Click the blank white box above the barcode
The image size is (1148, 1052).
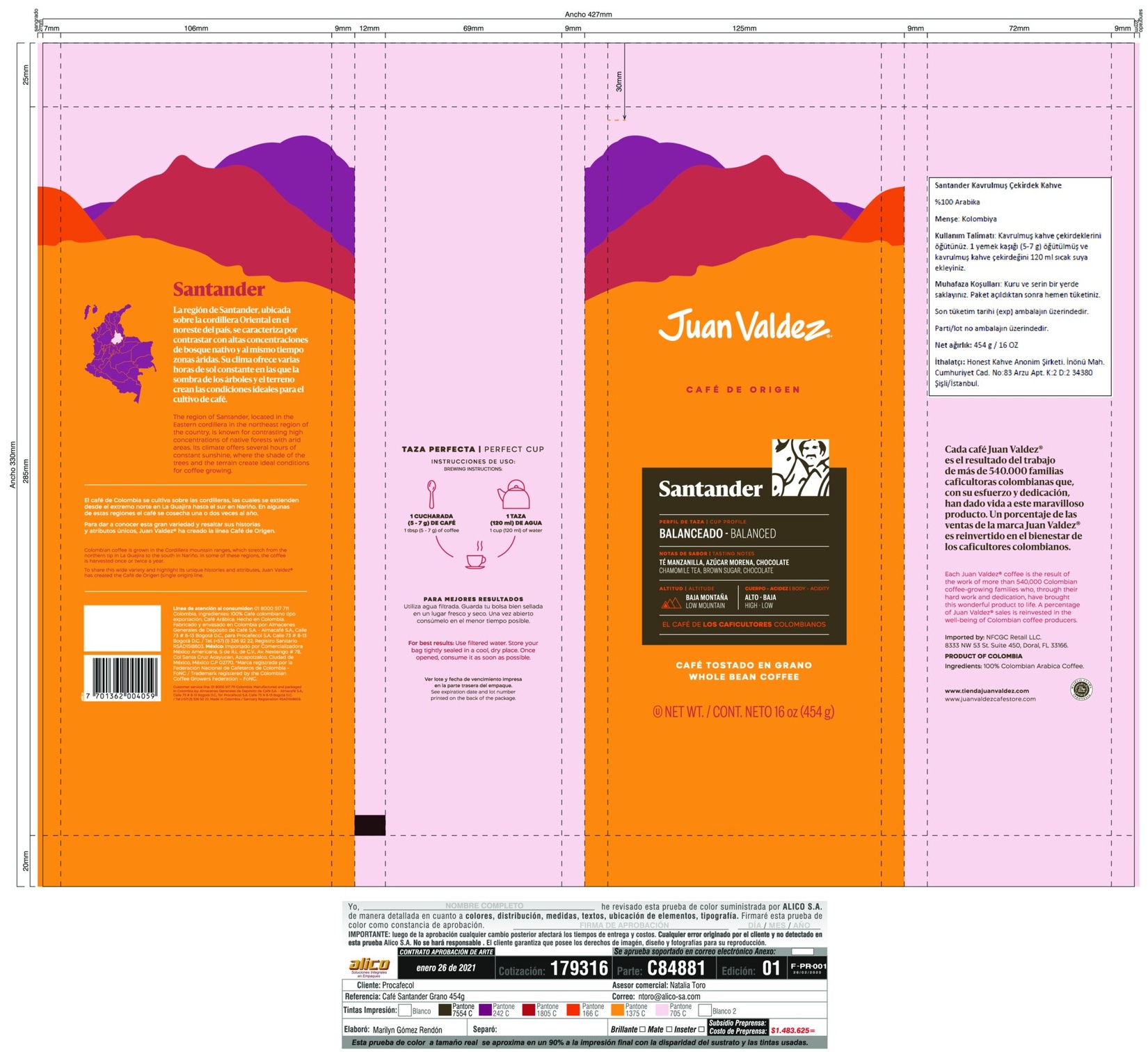(122, 628)
